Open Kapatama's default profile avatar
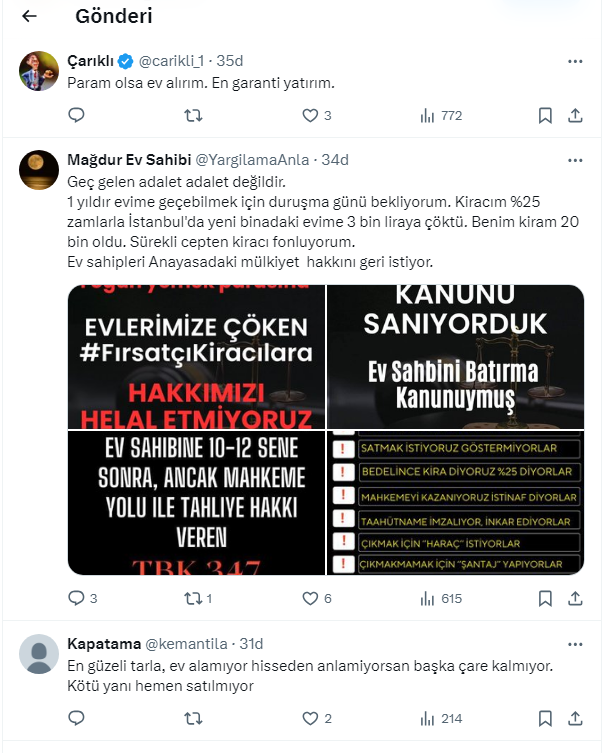 [39, 654]
